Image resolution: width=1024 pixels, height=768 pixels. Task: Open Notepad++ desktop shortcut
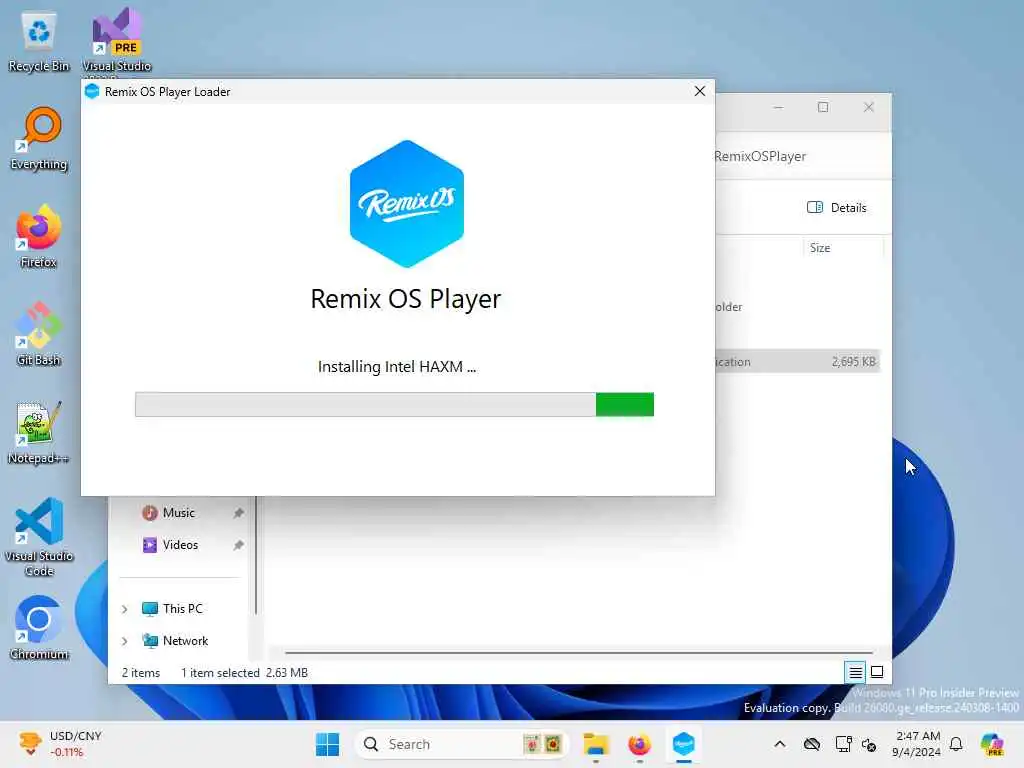tap(39, 433)
